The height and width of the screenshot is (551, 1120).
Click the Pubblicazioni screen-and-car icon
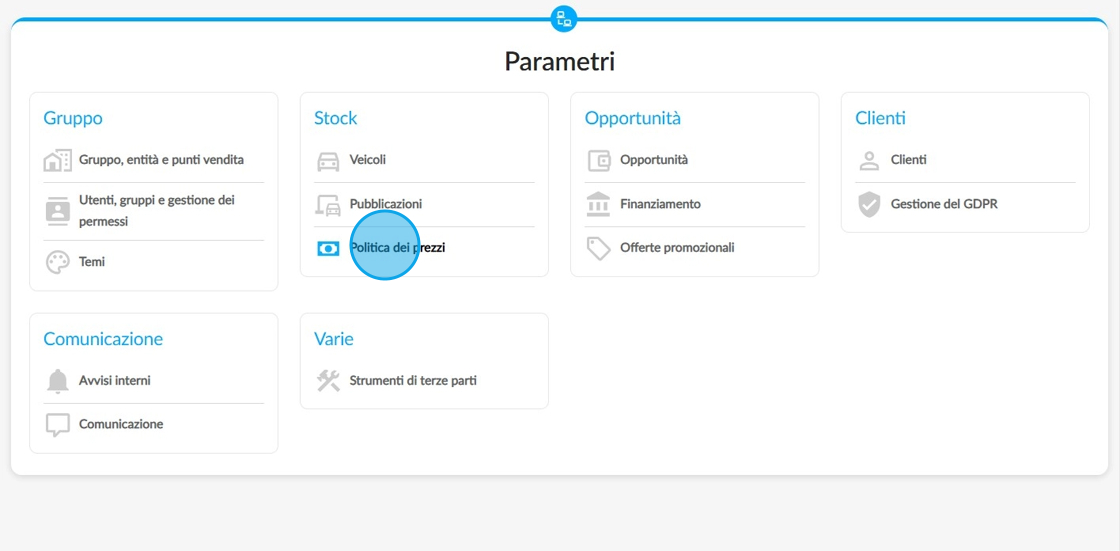(x=328, y=204)
